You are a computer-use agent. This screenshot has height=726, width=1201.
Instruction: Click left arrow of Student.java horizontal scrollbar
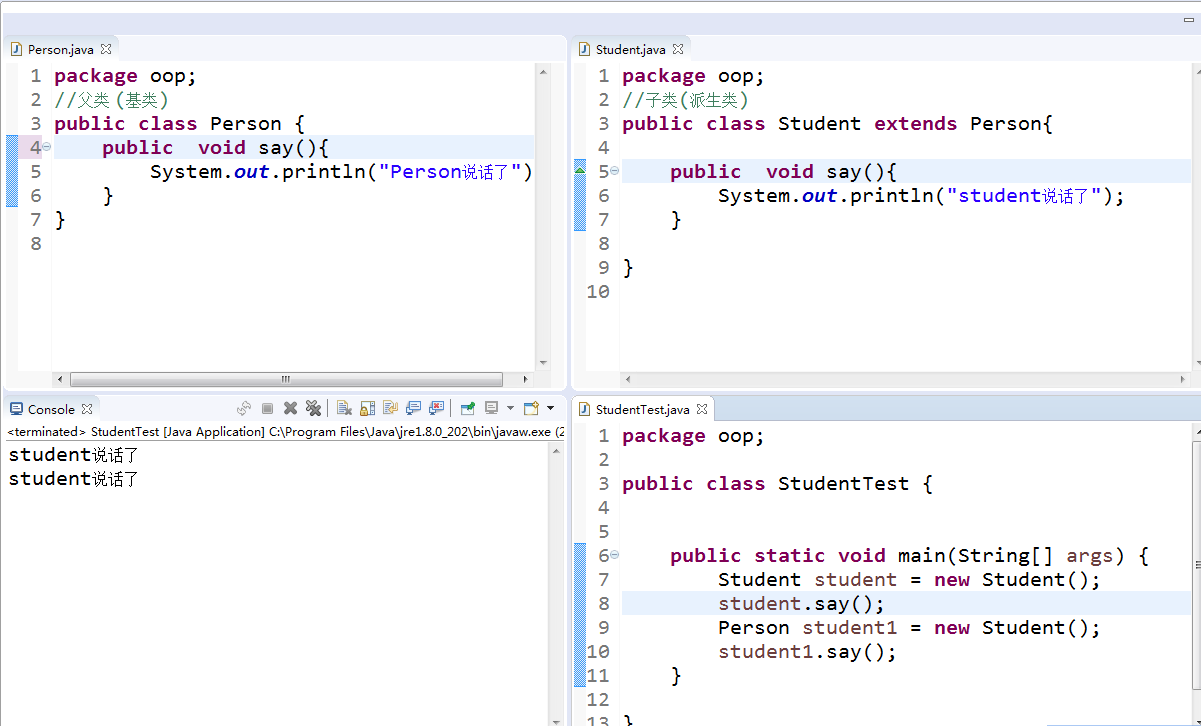(x=628, y=379)
